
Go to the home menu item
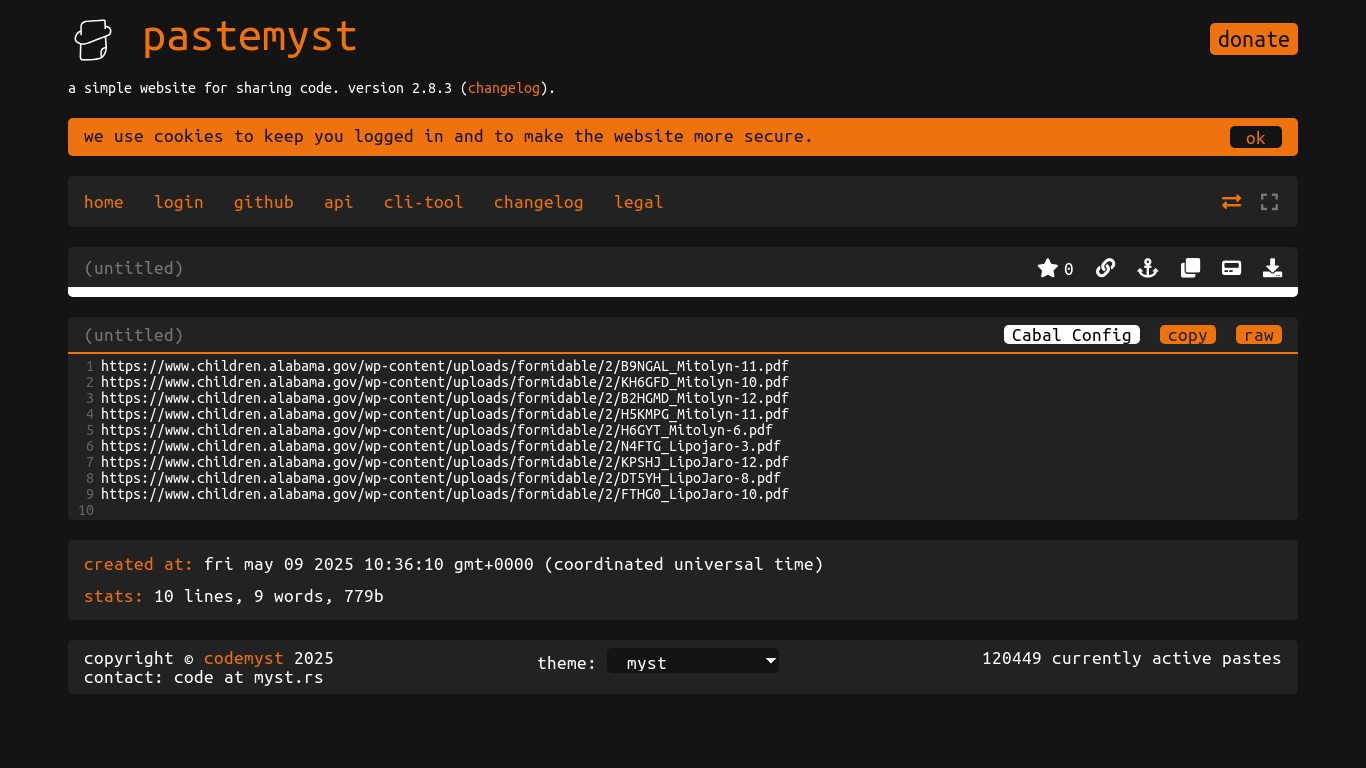[104, 202]
